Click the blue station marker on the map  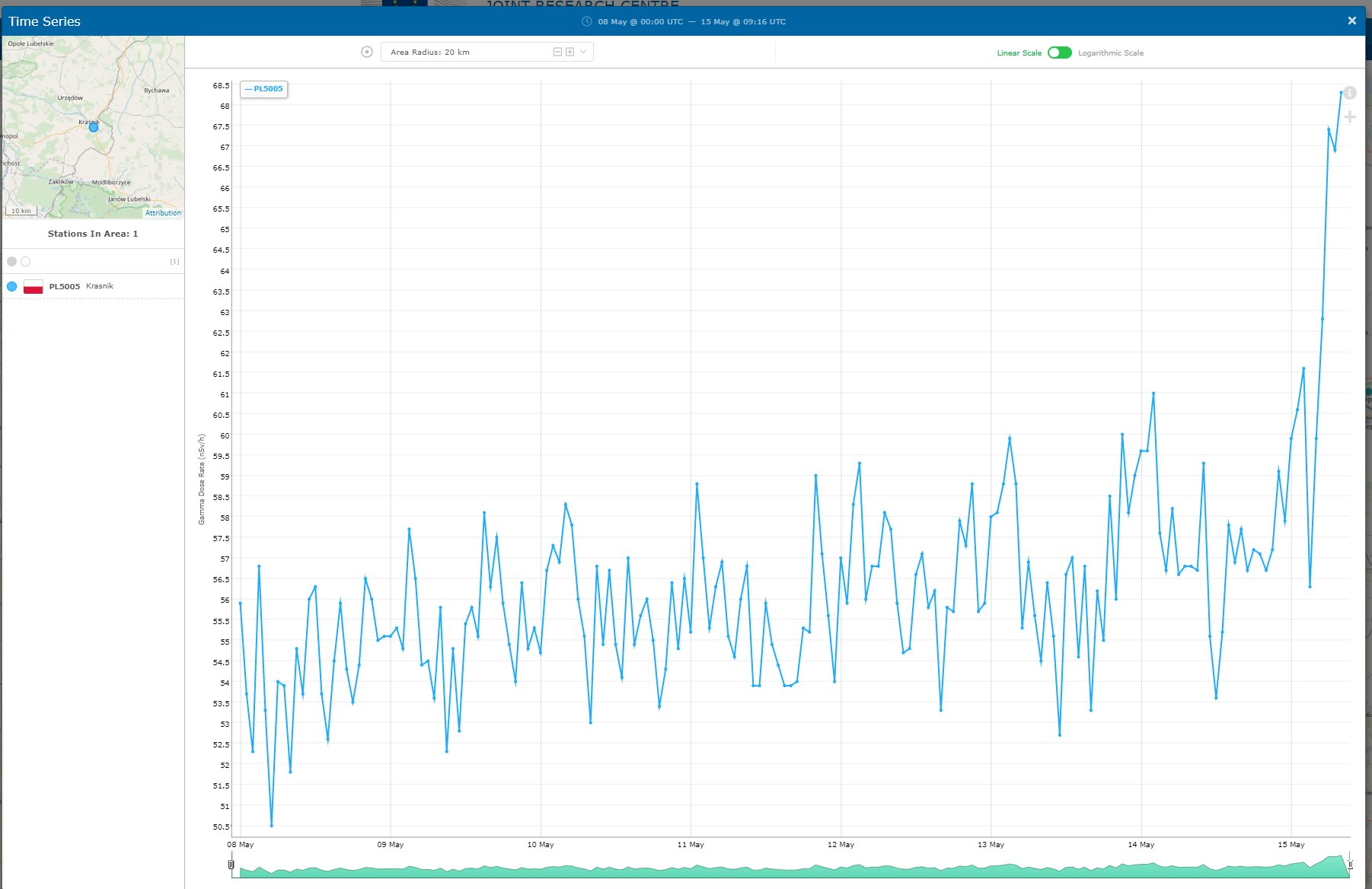point(94,127)
